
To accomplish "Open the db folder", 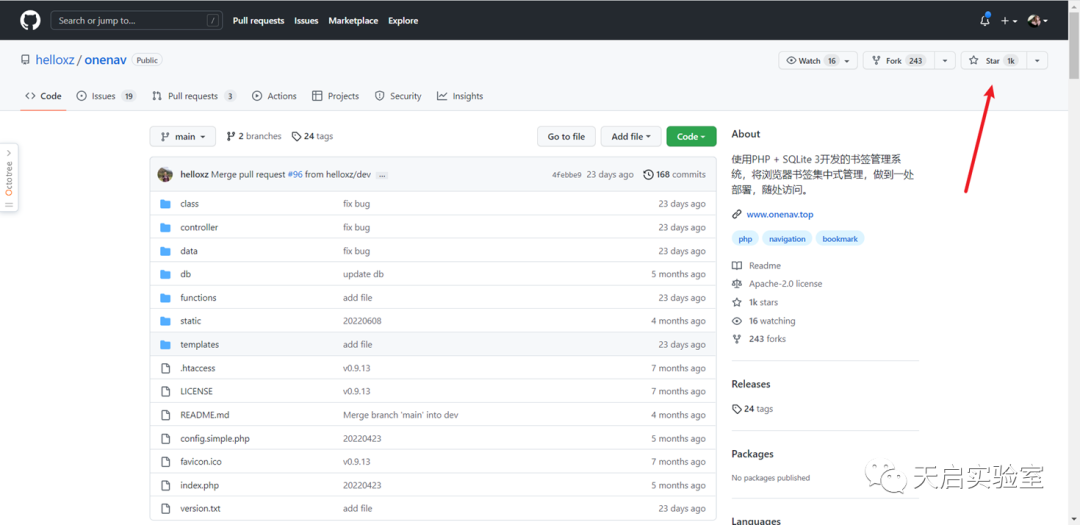I will pyautogui.click(x=185, y=274).
